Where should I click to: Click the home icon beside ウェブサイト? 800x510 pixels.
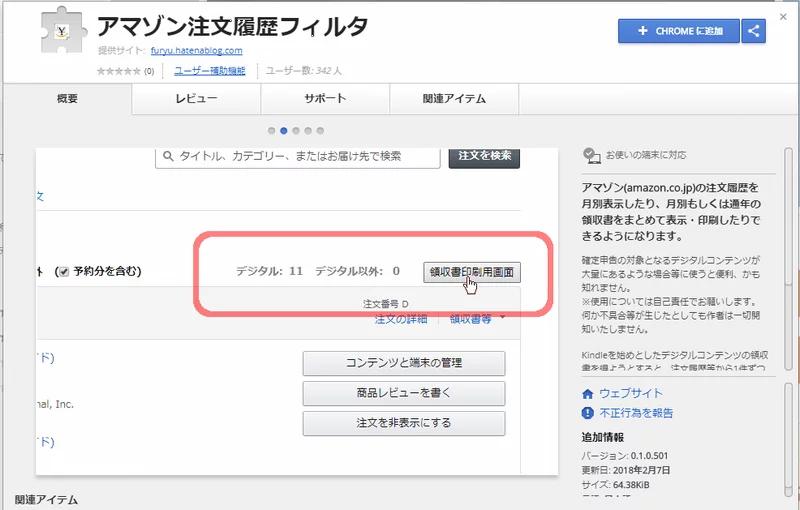[x=588, y=393]
